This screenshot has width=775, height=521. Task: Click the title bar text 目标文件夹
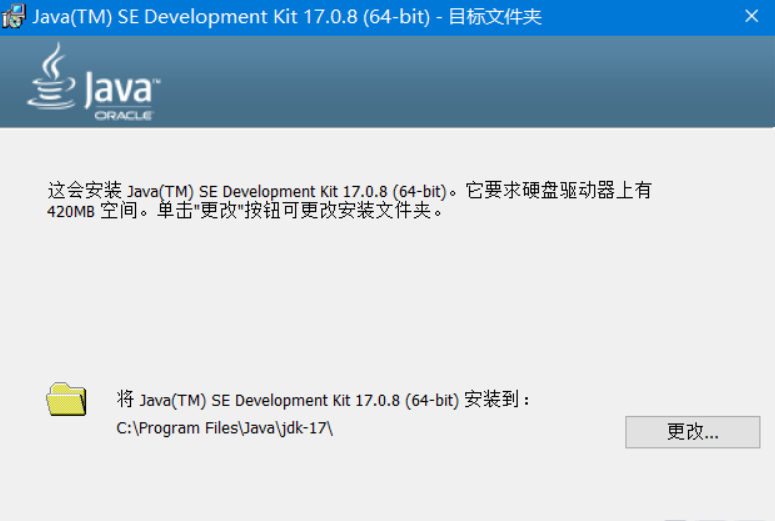click(x=495, y=17)
